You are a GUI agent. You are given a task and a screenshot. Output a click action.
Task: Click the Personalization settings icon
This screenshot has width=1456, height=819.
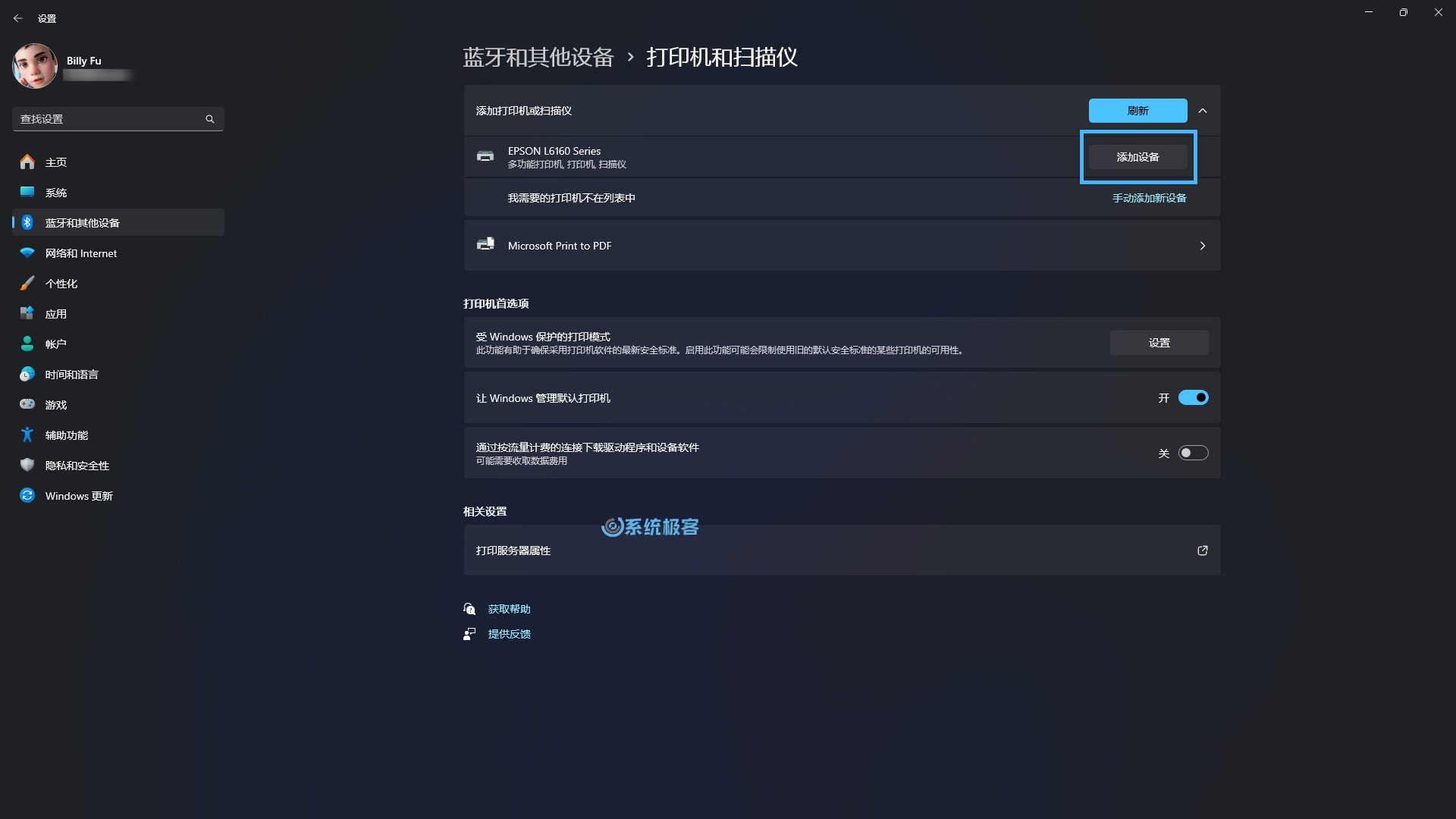point(27,283)
